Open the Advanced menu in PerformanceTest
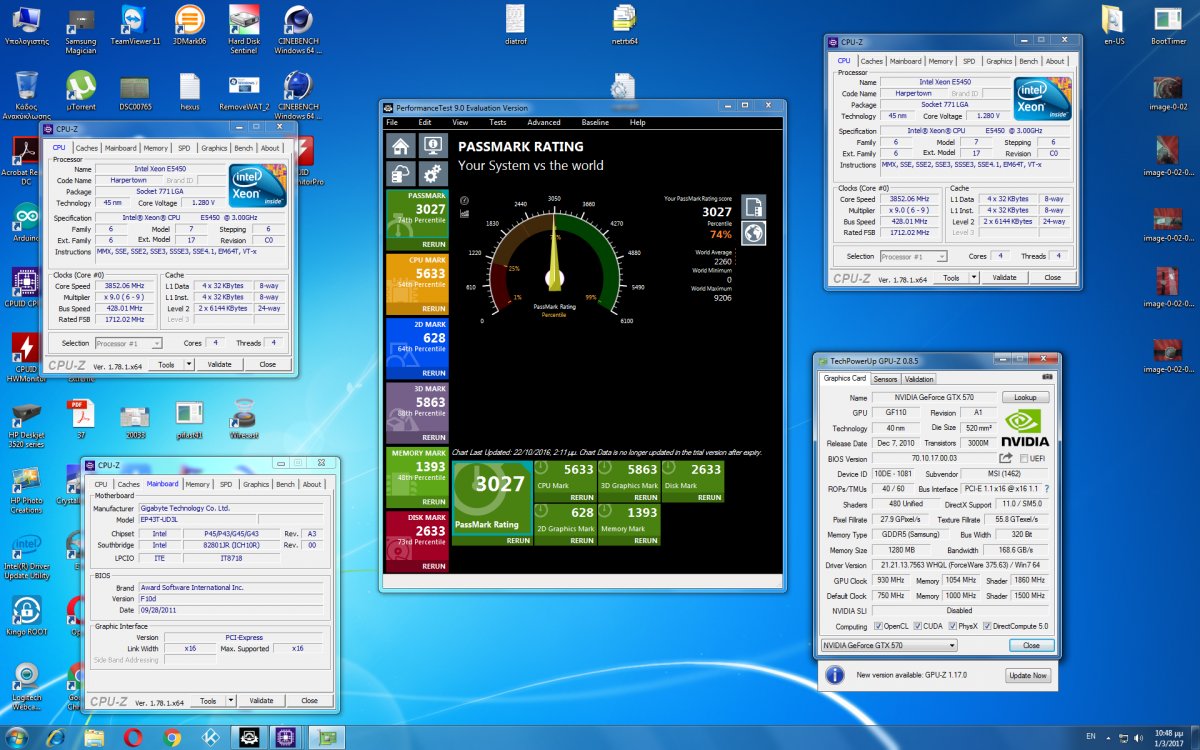This screenshot has width=1200, height=750. 544,122
